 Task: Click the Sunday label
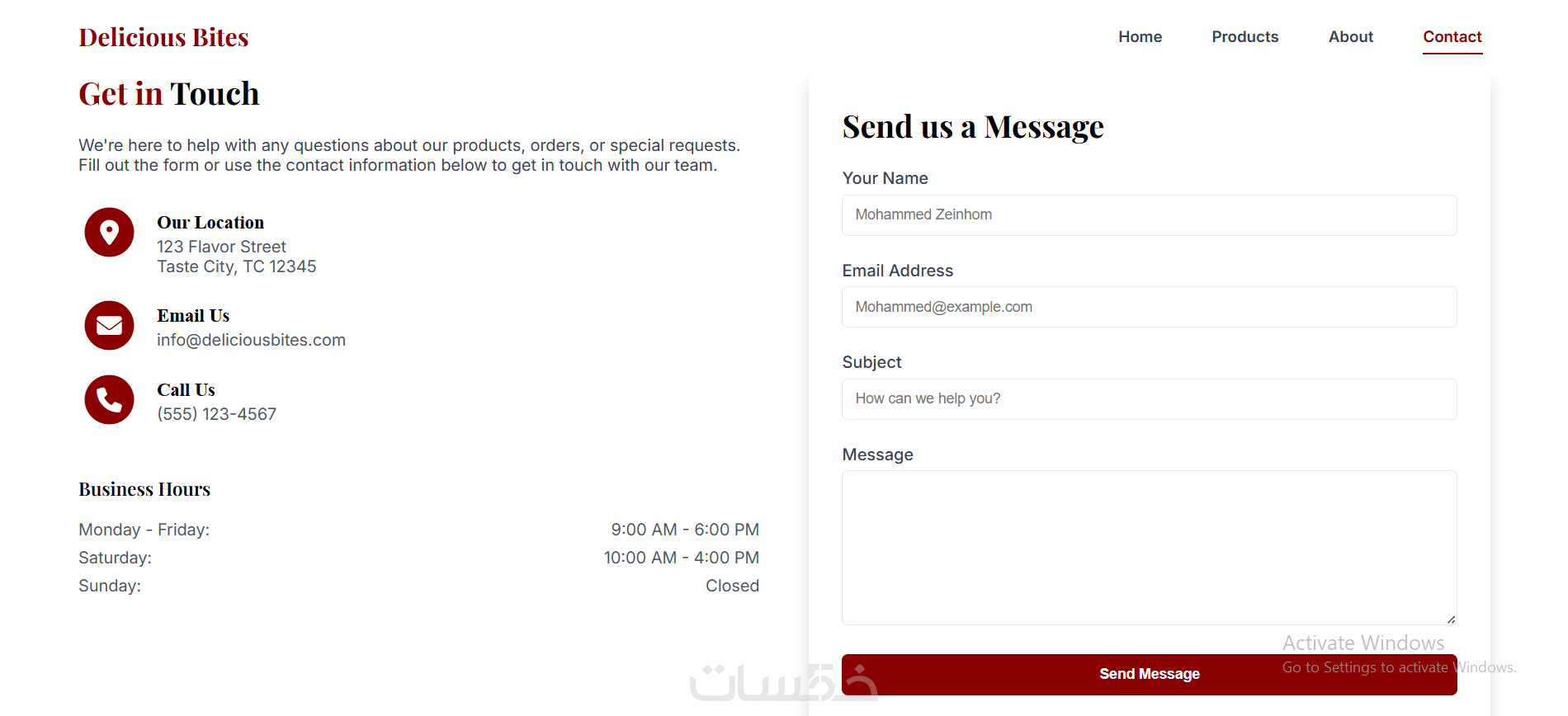110,586
